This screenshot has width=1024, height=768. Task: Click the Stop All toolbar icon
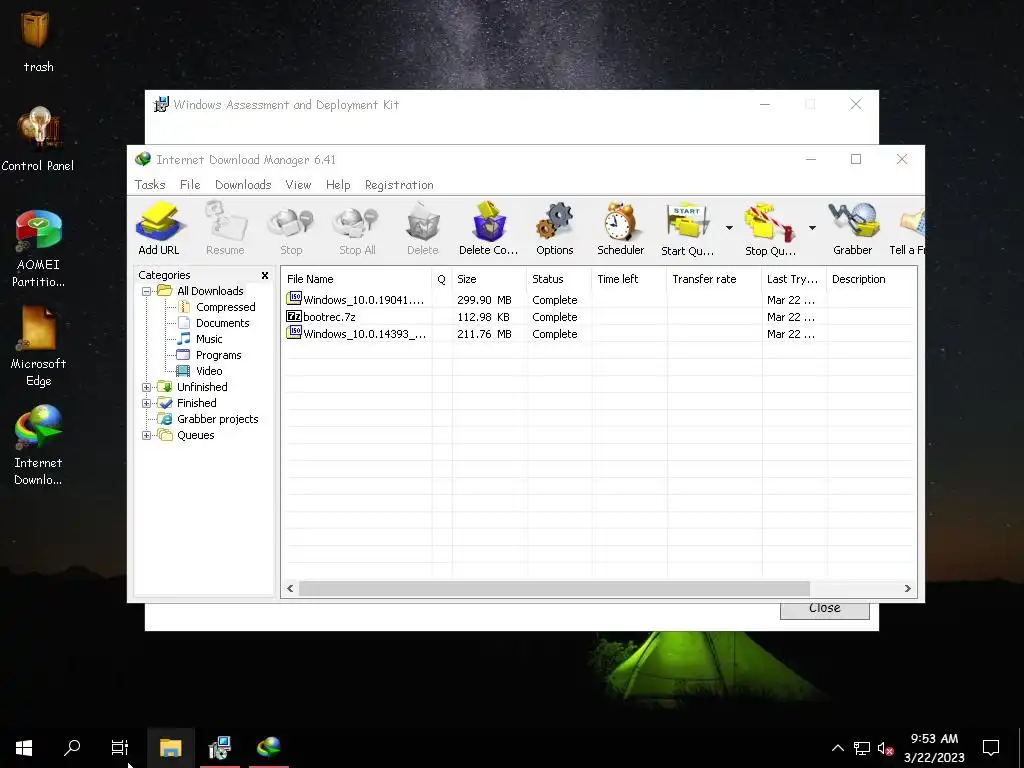[357, 229]
